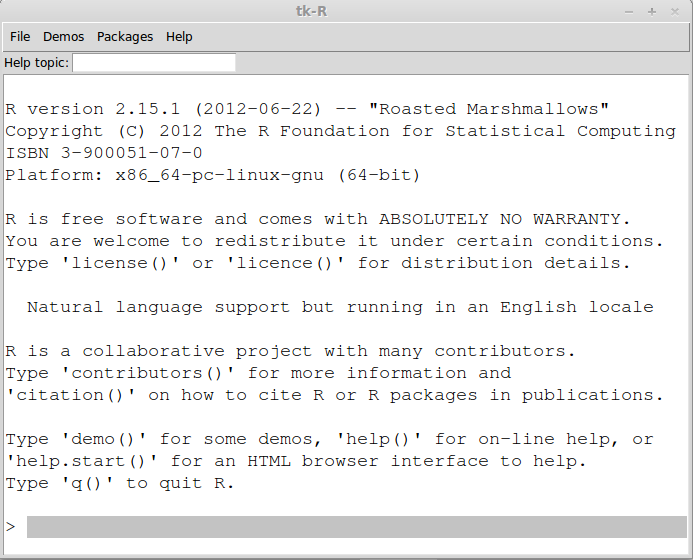This screenshot has width=693, height=560.
Task: Open the File menu
Action: pos(20,37)
